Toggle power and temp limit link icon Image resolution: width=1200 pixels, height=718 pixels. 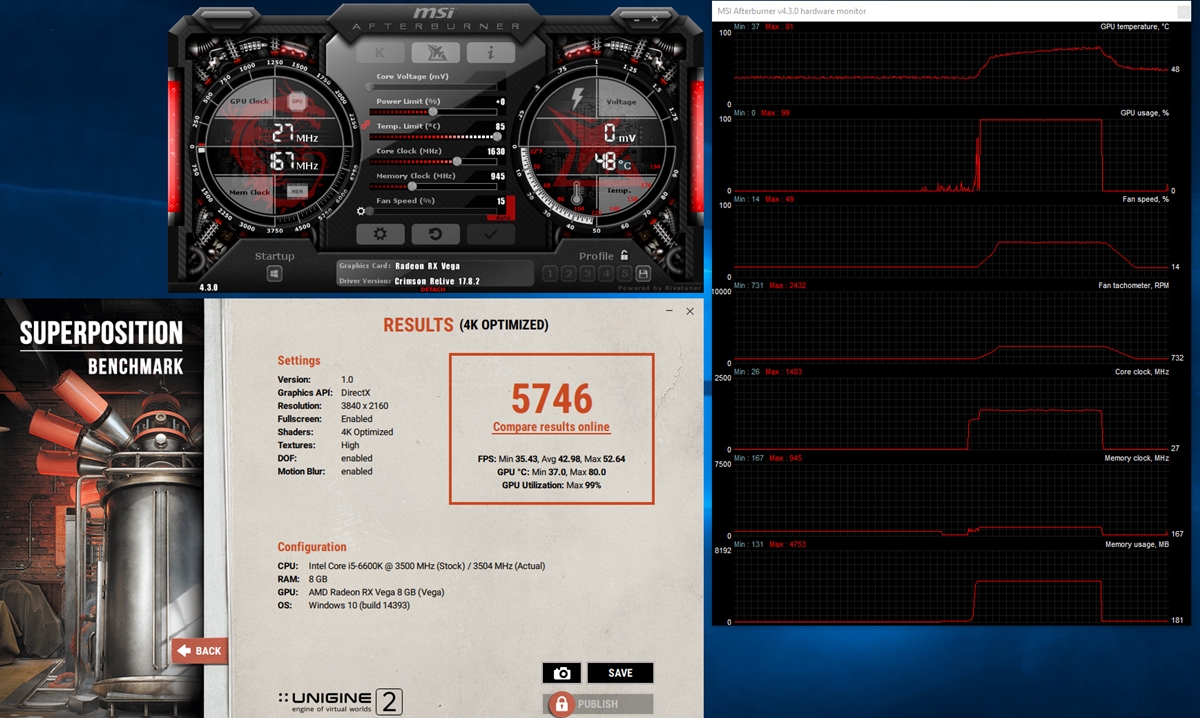tap(366, 125)
